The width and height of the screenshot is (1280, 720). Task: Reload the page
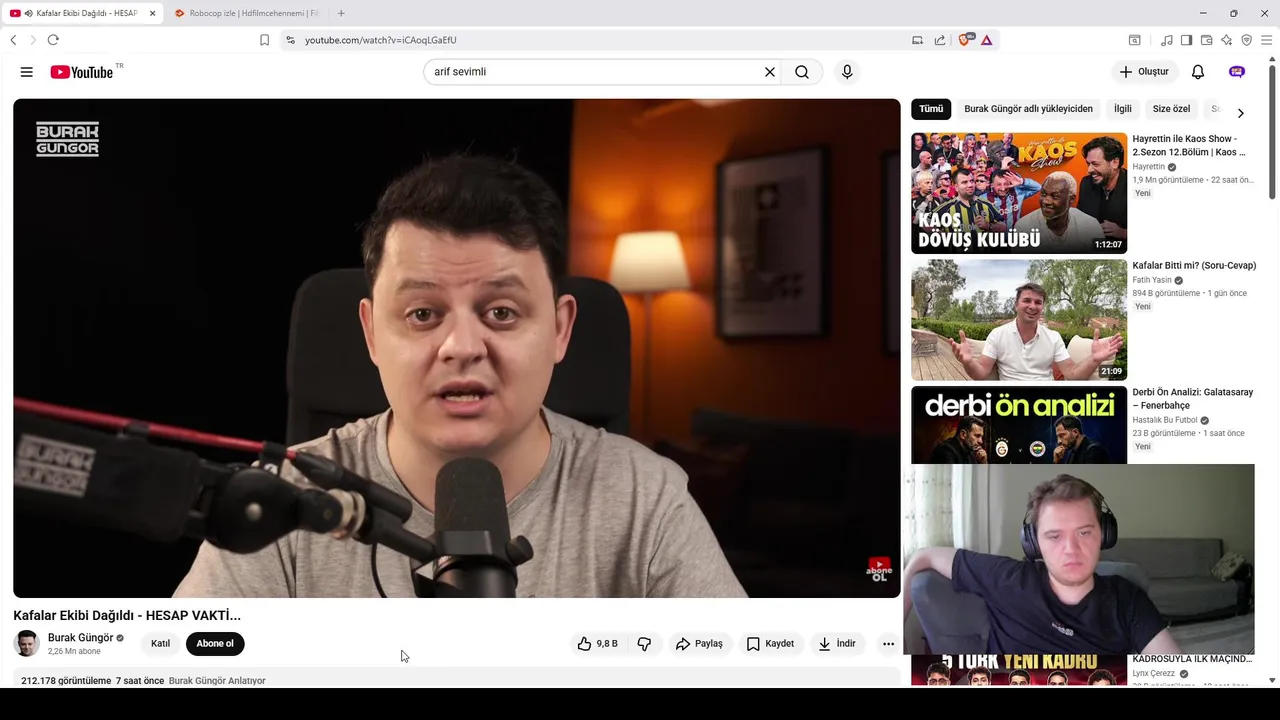point(53,40)
